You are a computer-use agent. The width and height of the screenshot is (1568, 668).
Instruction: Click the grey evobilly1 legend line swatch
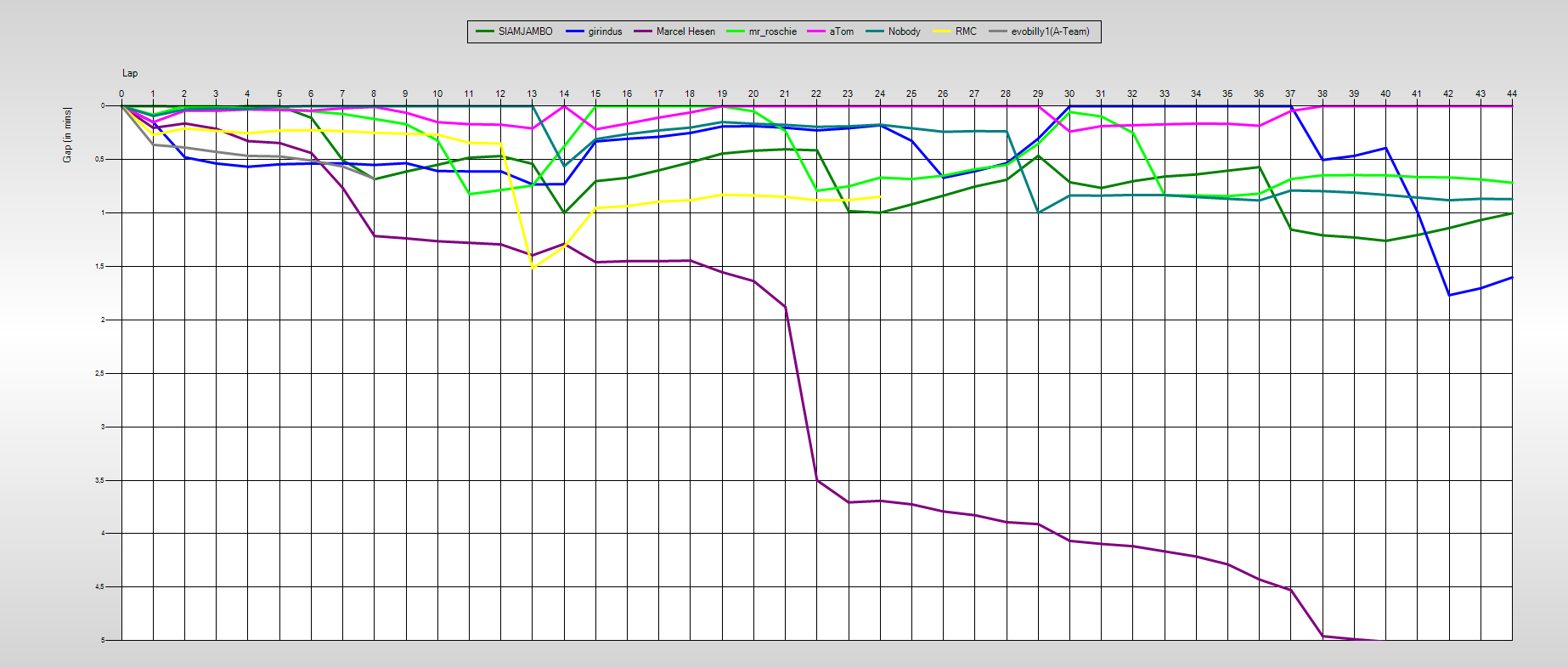pos(998,31)
